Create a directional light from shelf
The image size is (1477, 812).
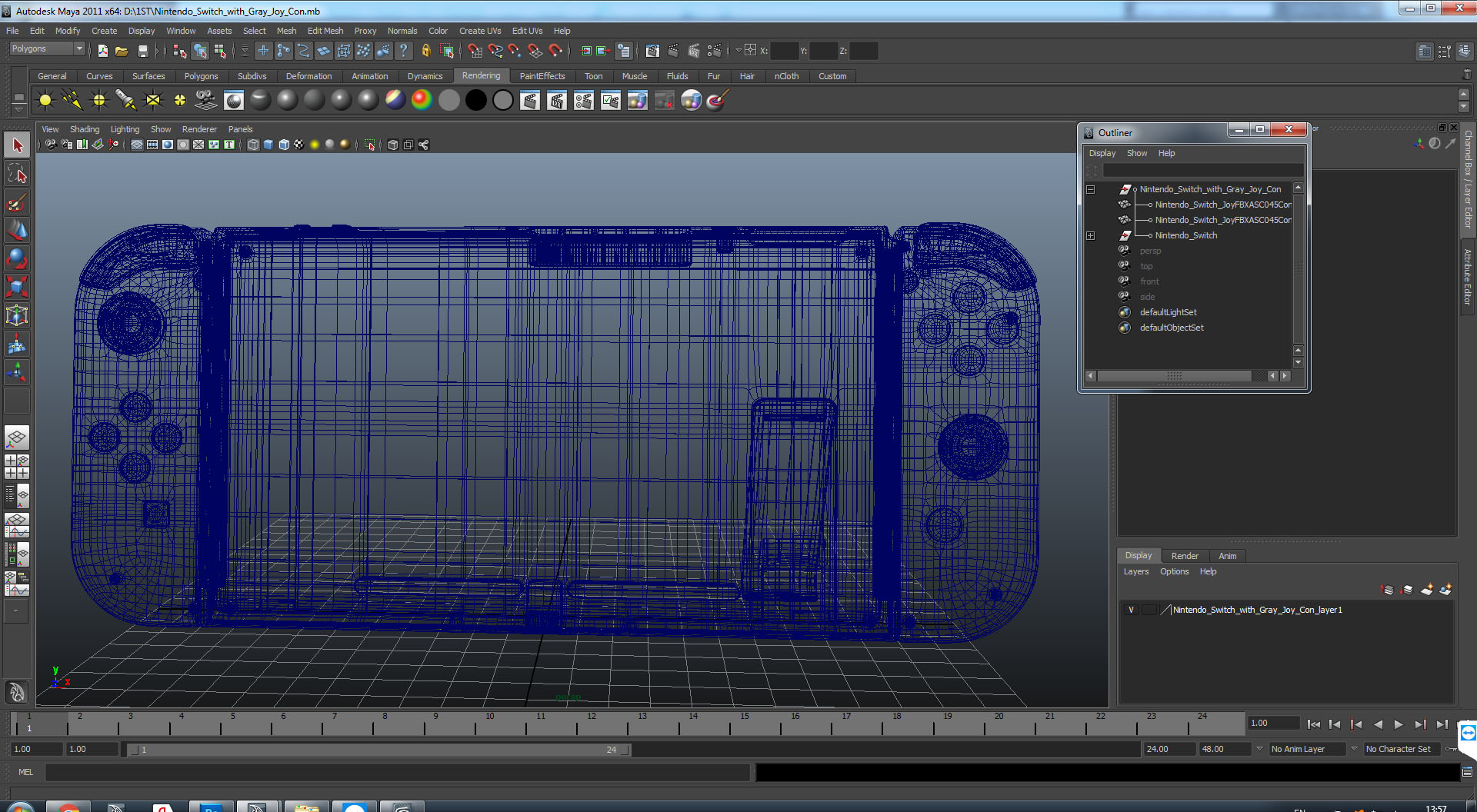click(x=72, y=100)
